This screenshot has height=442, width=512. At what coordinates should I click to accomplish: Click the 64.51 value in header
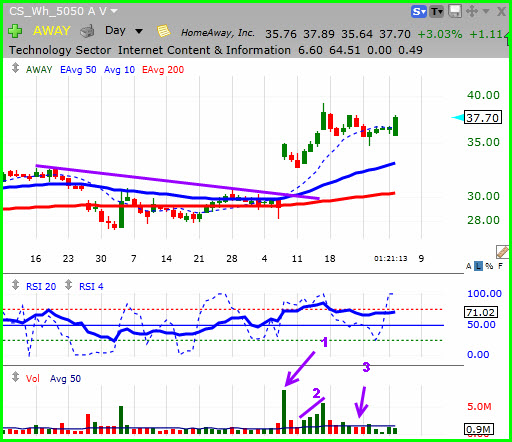(345, 50)
